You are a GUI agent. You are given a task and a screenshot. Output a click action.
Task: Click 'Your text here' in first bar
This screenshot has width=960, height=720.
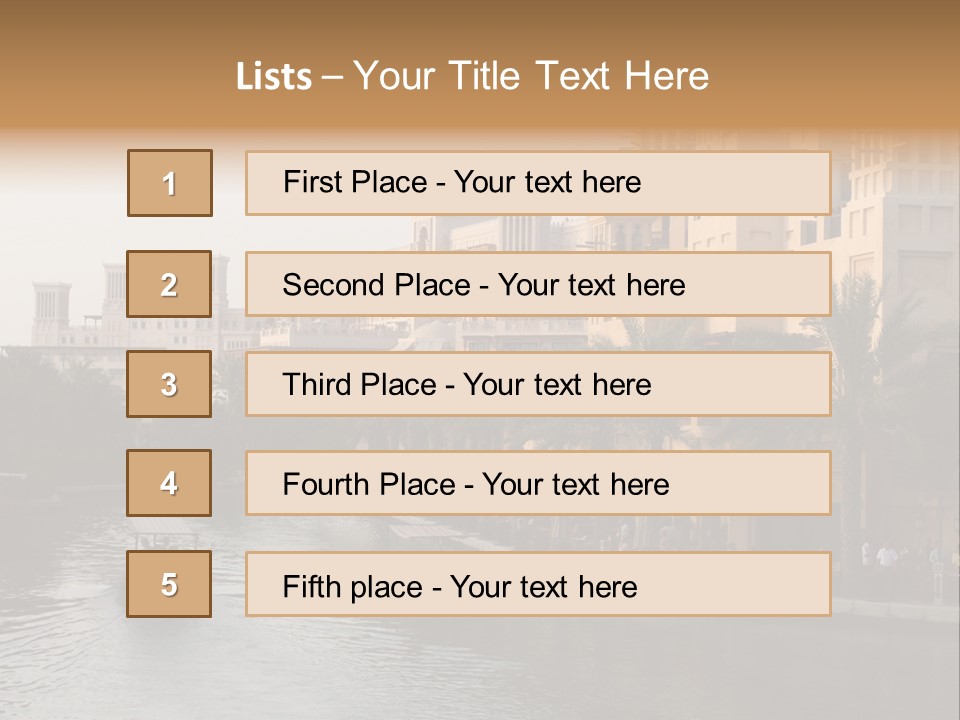click(547, 182)
